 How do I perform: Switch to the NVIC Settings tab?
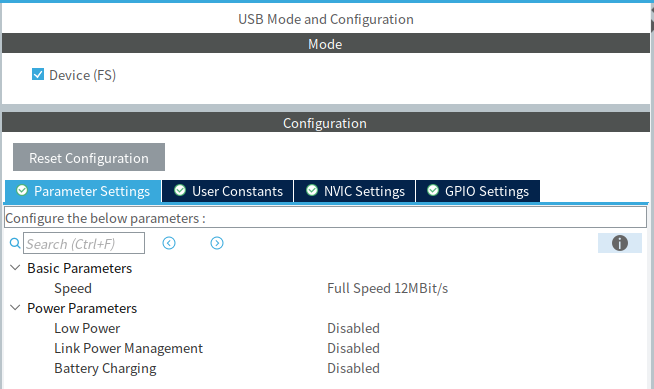pyautogui.click(x=355, y=191)
